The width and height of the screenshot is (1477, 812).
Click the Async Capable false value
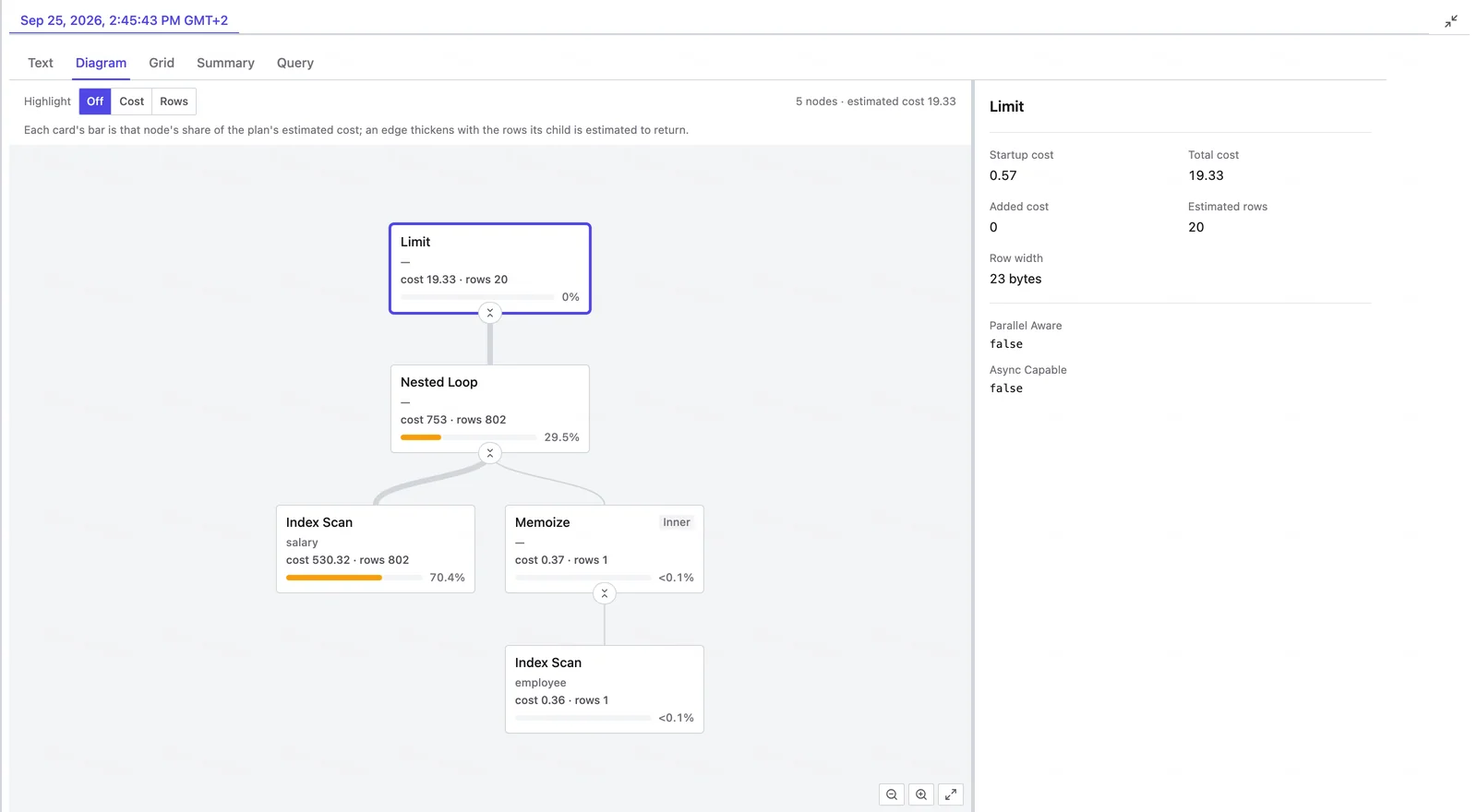click(x=1006, y=388)
